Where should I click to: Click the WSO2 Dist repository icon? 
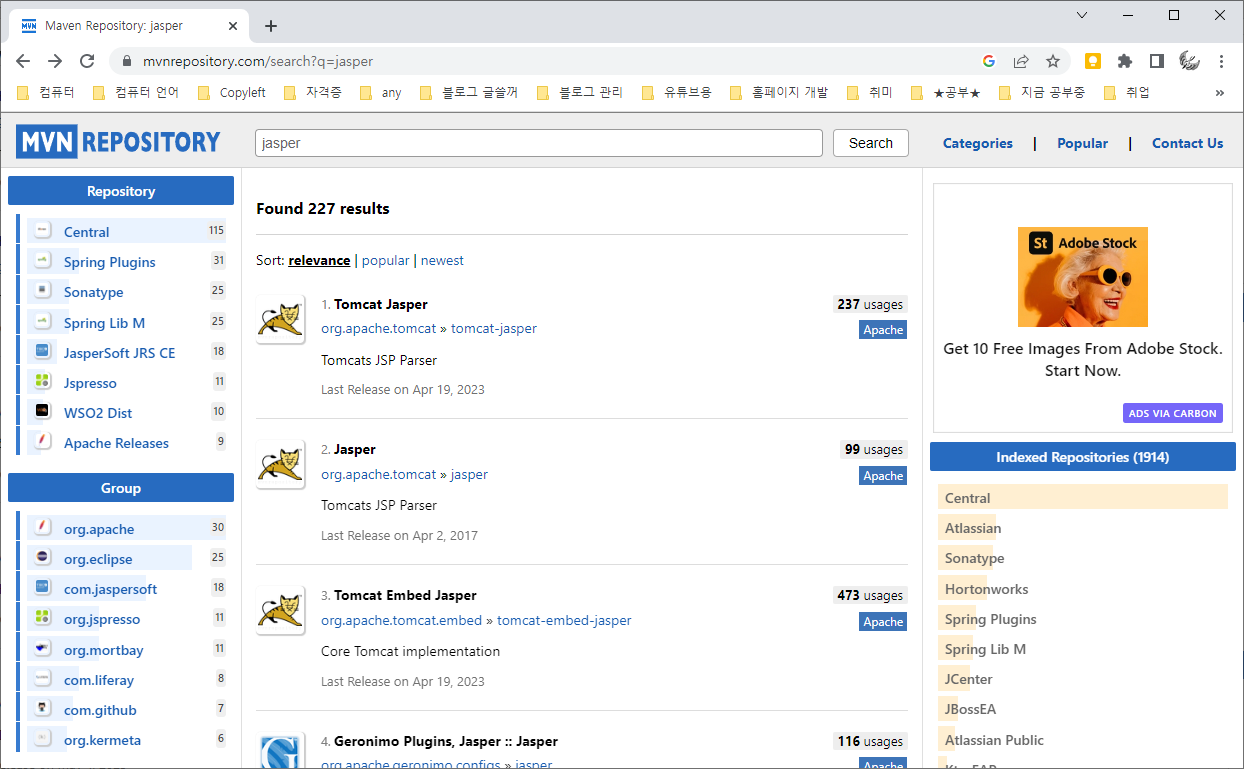[x=42, y=412]
